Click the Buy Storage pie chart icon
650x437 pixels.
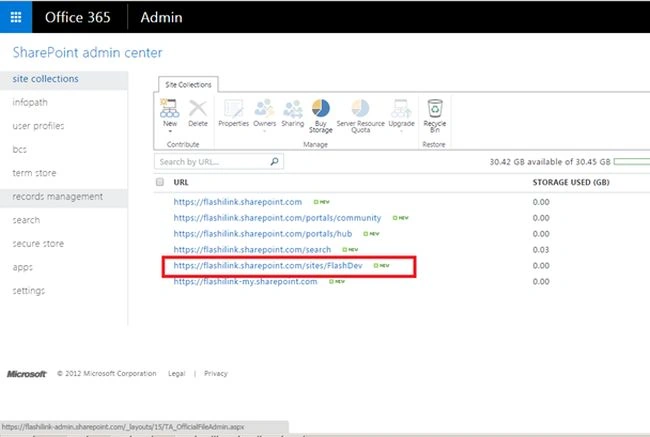(320, 108)
